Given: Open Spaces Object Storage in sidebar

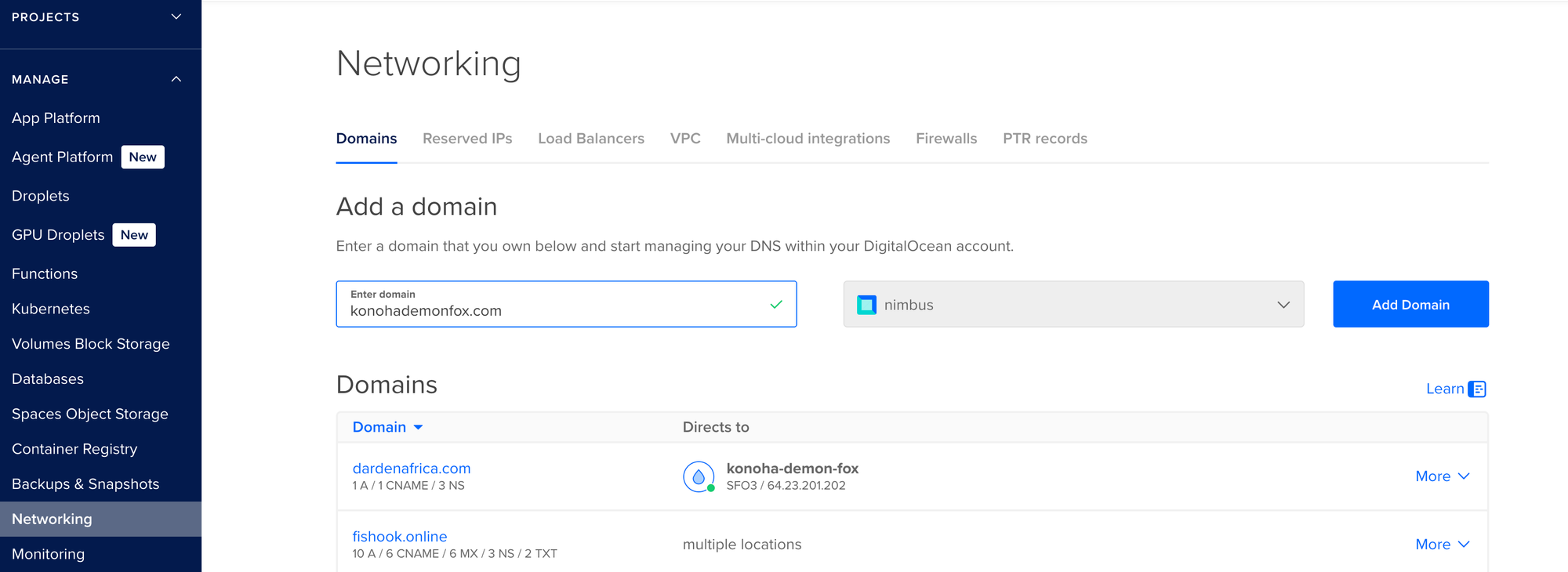Looking at the screenshot, I should tap(90, 414).
